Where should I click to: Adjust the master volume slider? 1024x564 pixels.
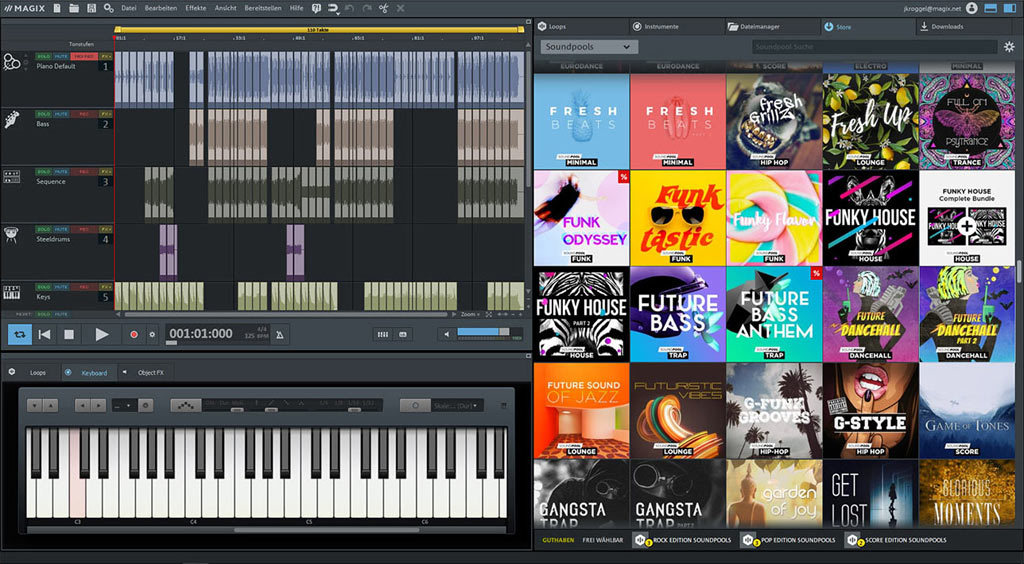(x=483, y=332)
